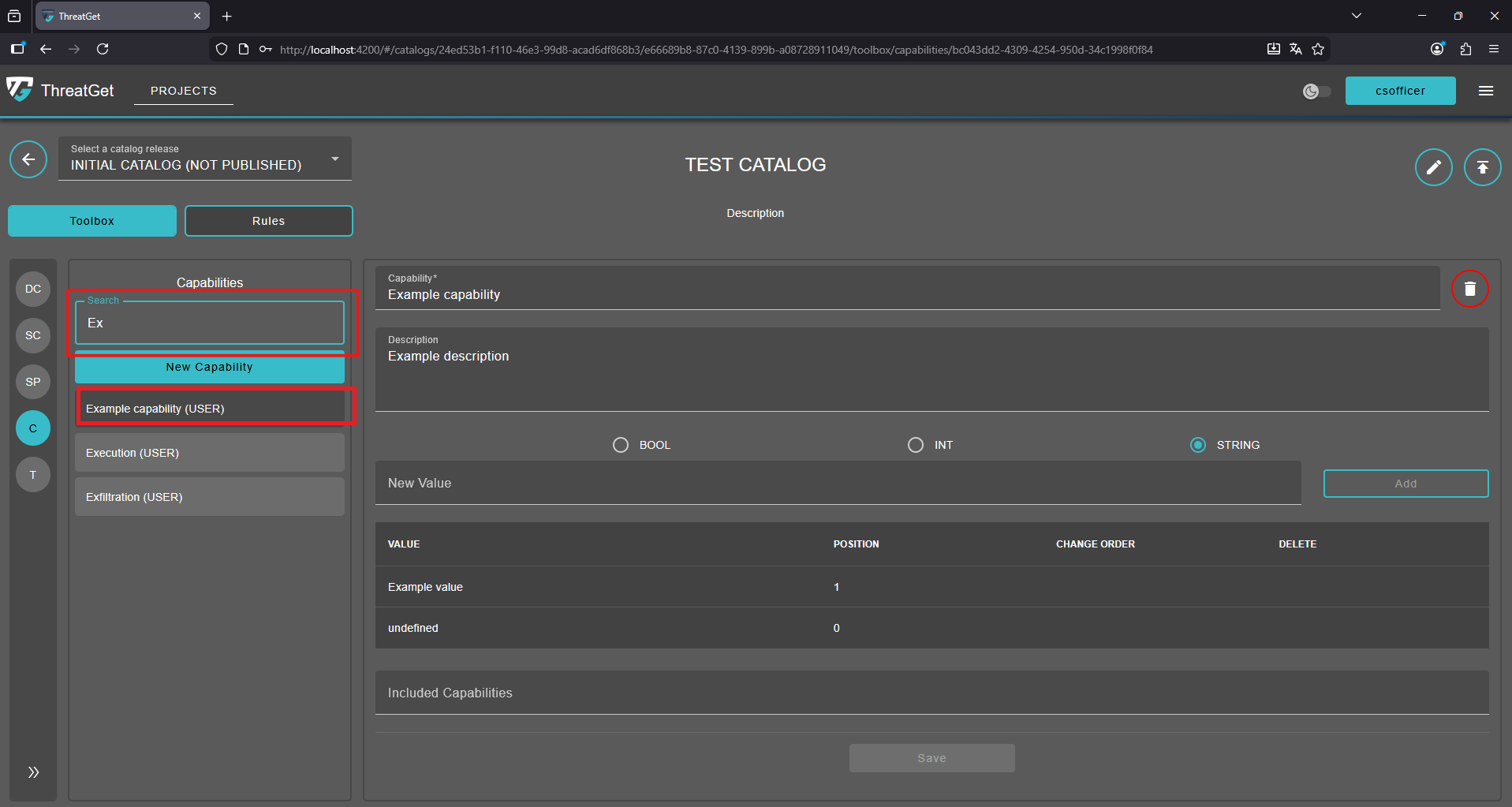Expand the collapsed sidebar with the double chevron
This screenshot has width=1512, height=807.
coord(32,772)
